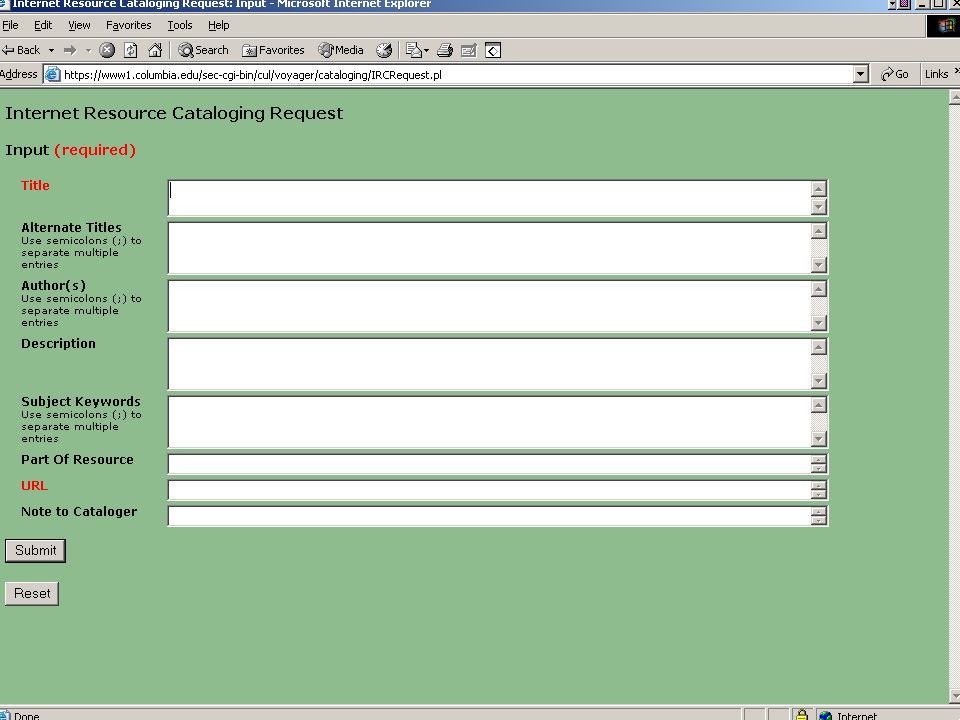Click the Windows logo throbber icon
Image resolution: width=960 pixels, height=720 pixels.
coord(943,26)
